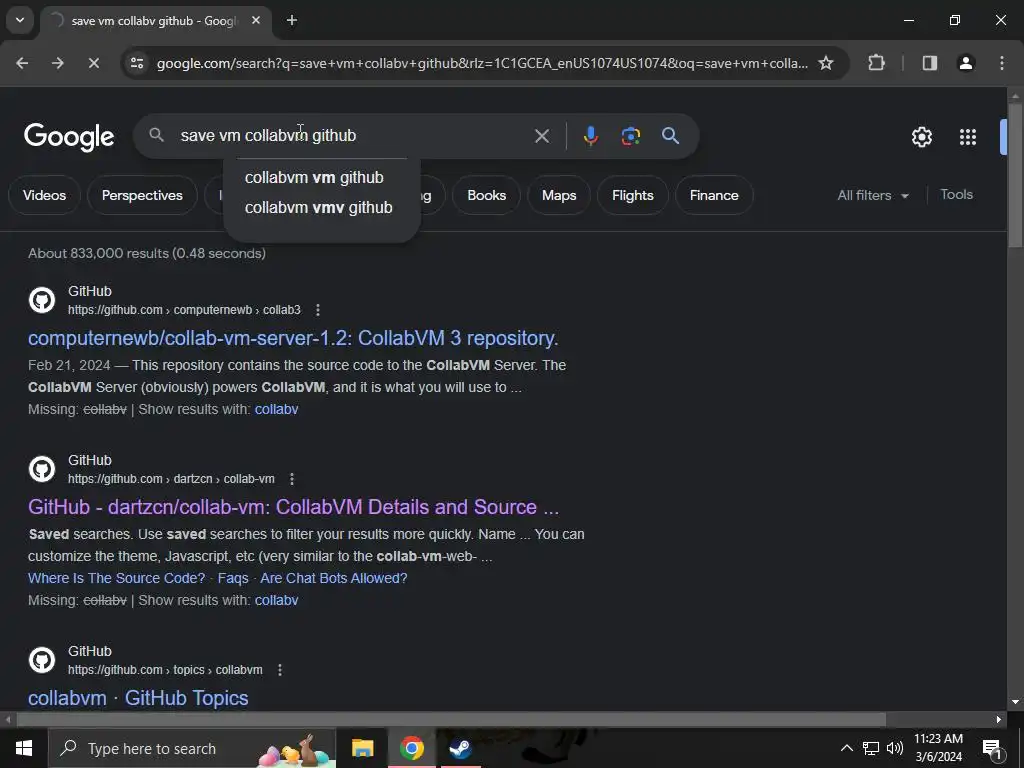Open Chrome three-dot menu
The height and width of the screenshot is (768, 1024).
coord(1002,63)
